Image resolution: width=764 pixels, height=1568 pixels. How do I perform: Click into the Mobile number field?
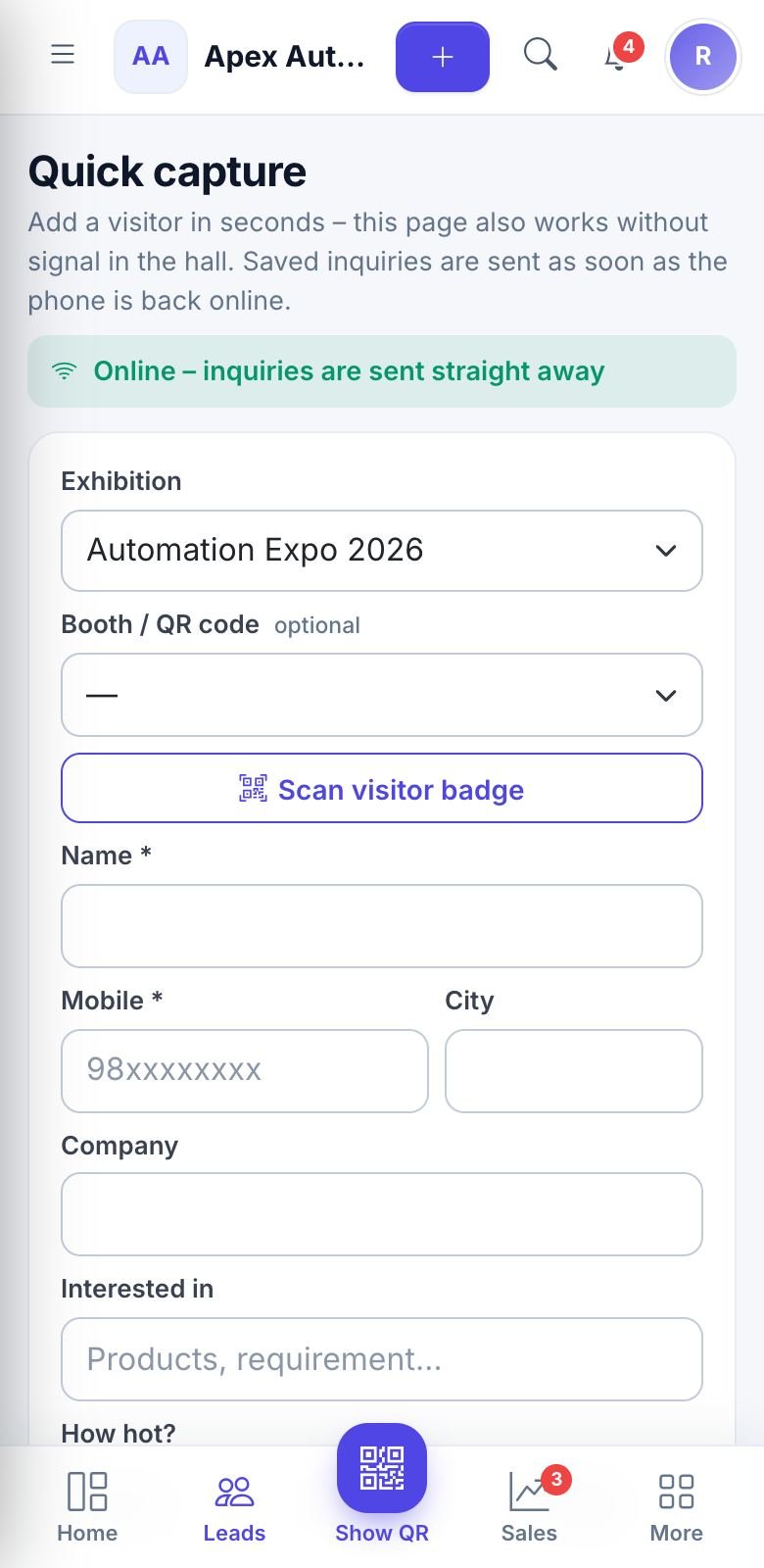point(245,1071)
